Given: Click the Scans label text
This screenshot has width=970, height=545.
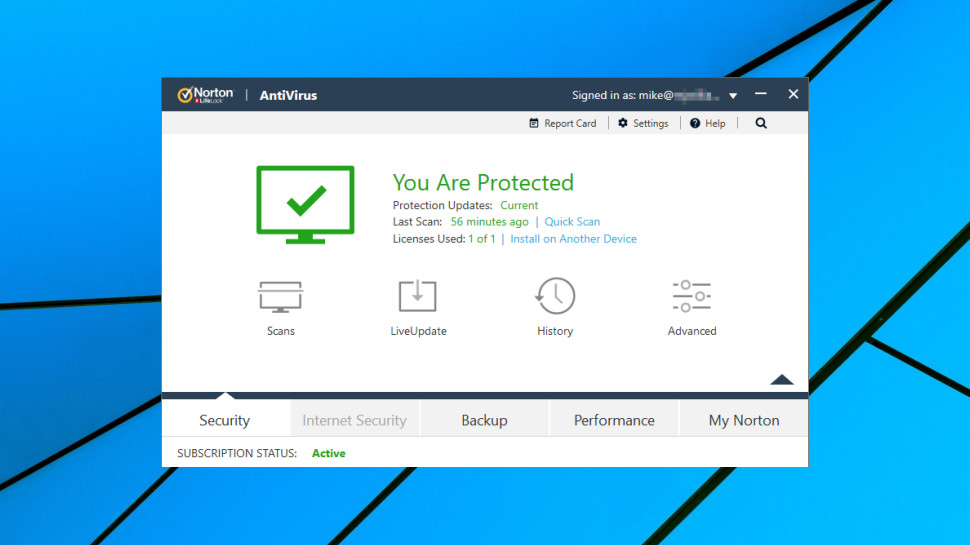Looking at the screenshot, I should pyautogui.click(x=281, y=331).
